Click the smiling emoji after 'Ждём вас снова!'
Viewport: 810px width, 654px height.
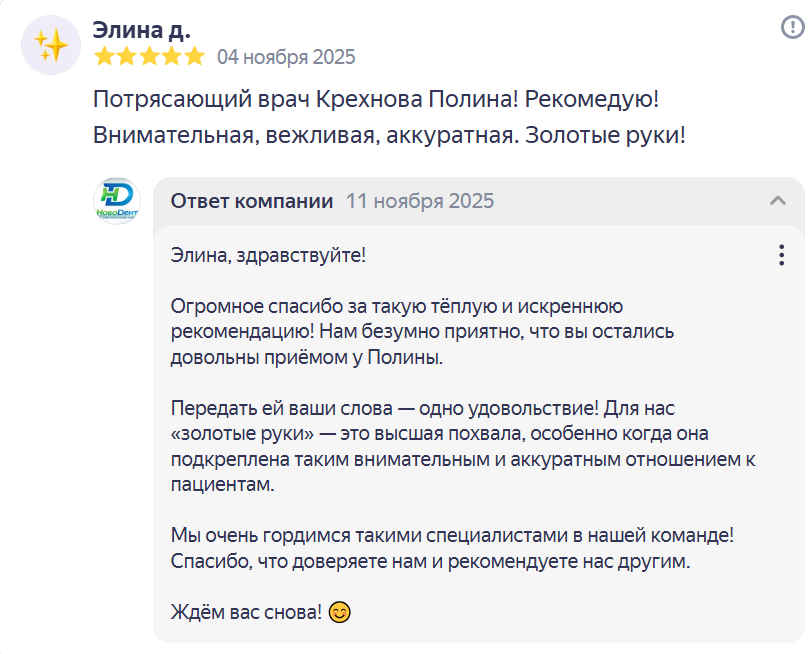pyautogui.click(x=339, y=611)
